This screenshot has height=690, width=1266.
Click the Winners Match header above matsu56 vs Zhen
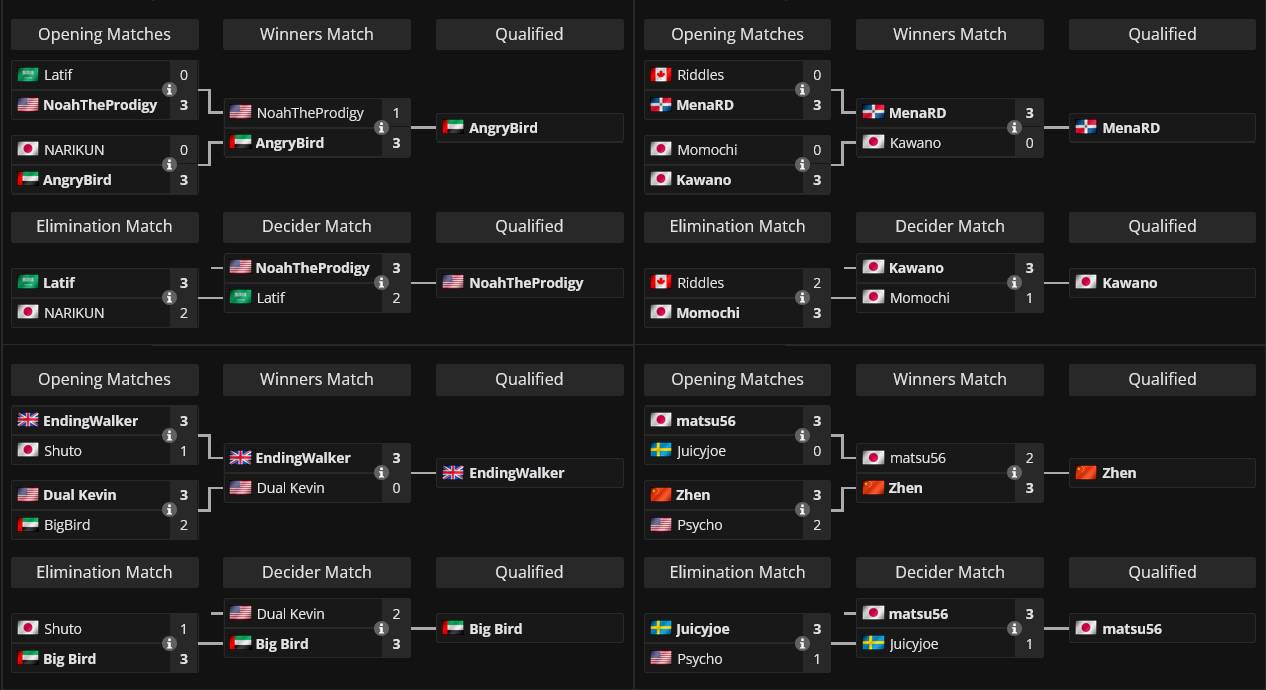tap(950, 379)
